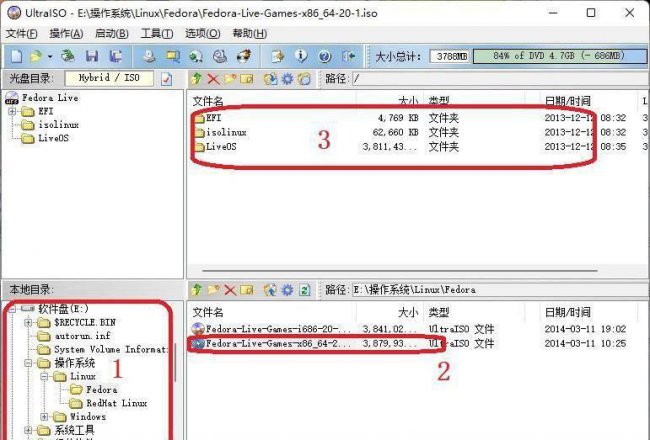
Task: Click the last icon in the ISO pane toolbar
Action: pyautogui.click(x=304, y=78)
